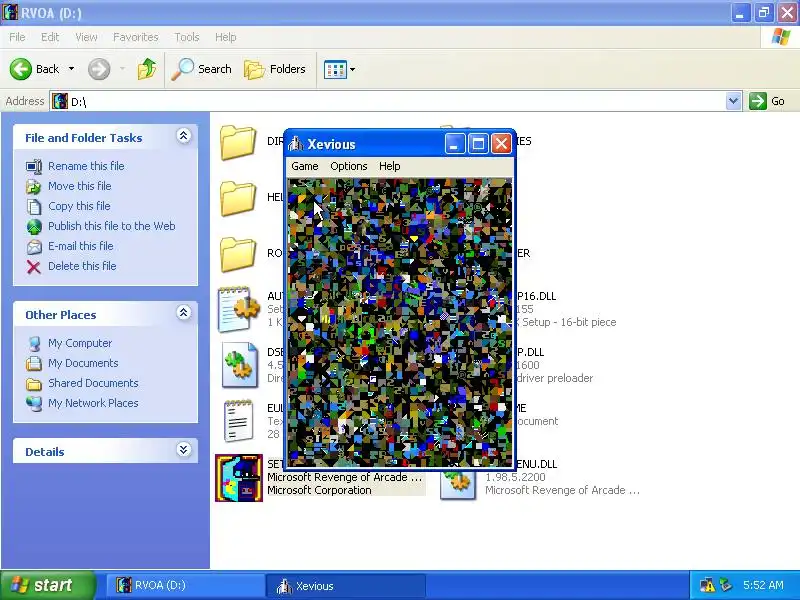This screenshot has width=800, height=600.
Task: Click the Windows flag logo
Action: click(x=781, y=37)
